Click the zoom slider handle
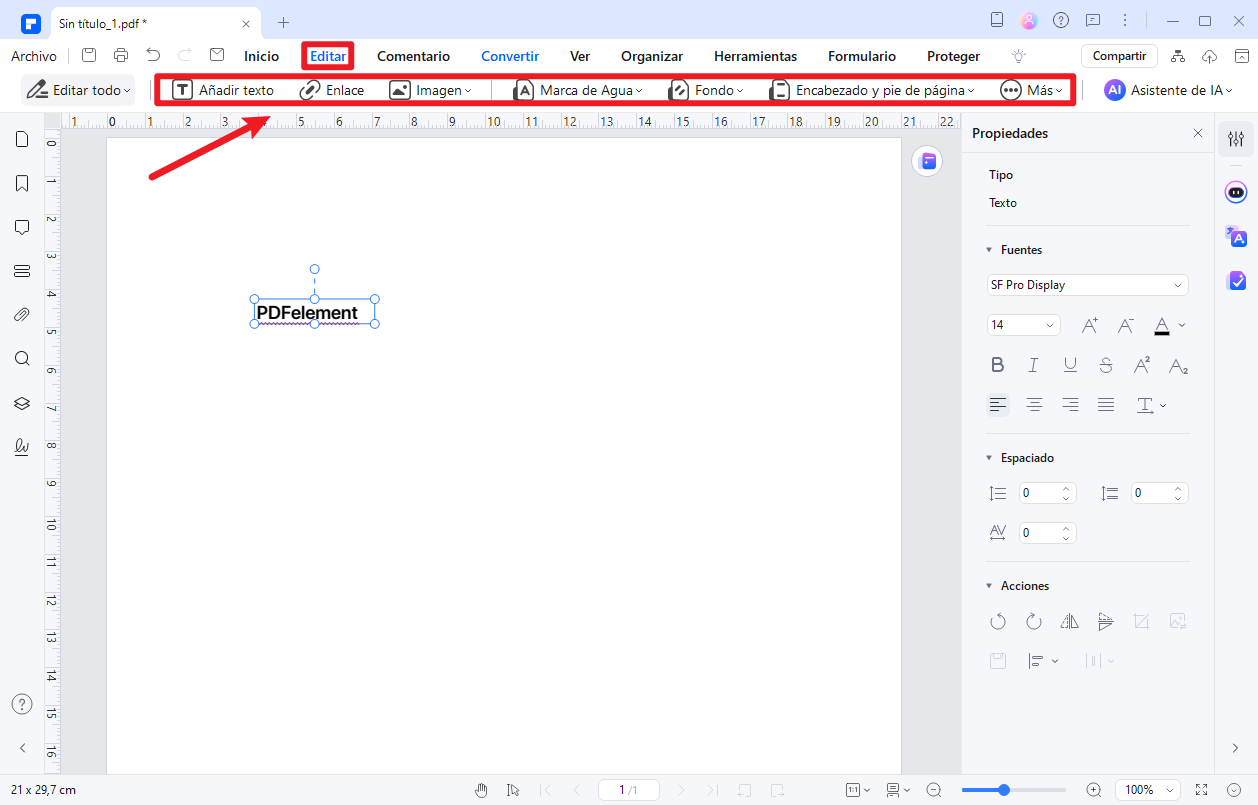 1004,790
